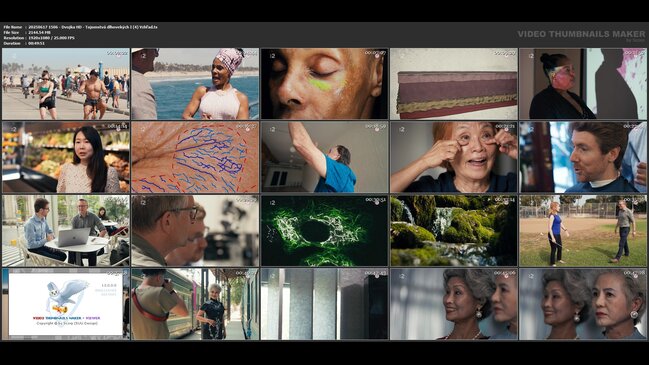649x365 pixels.
Task: Select photographer and woman by train thumbnail
Action: point(195,304)
